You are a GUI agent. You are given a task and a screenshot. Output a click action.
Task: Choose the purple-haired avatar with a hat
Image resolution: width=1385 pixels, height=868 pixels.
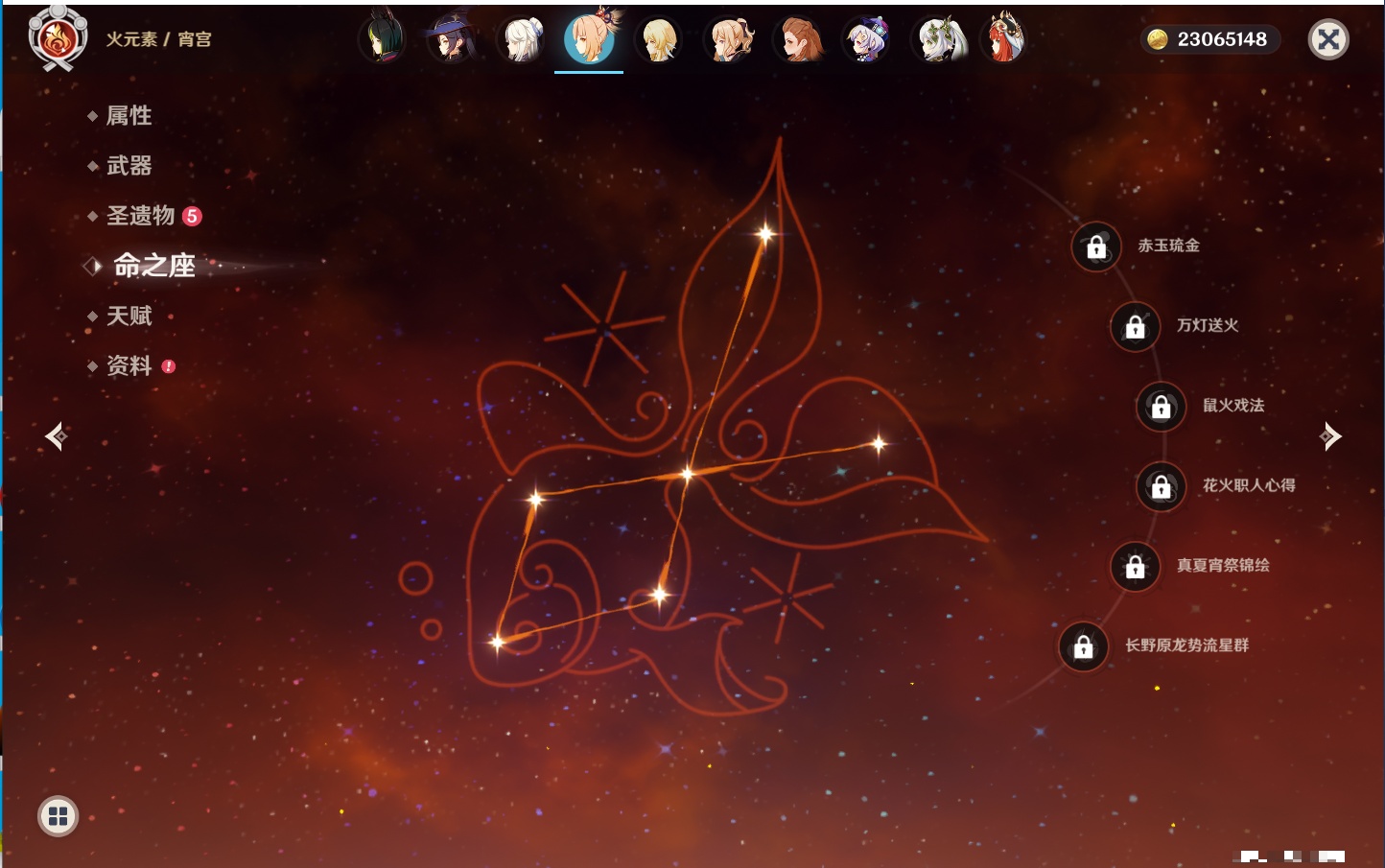click(x=867, y=39)
